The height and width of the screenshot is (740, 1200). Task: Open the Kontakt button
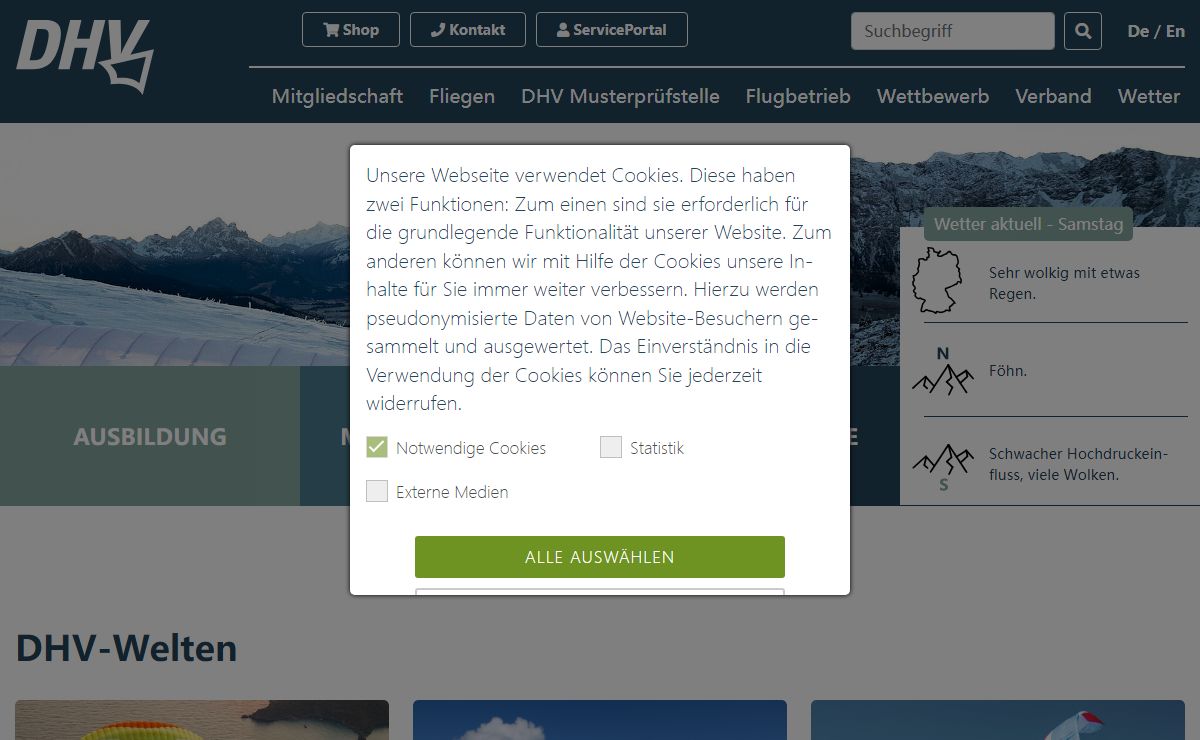click(468, 30)
